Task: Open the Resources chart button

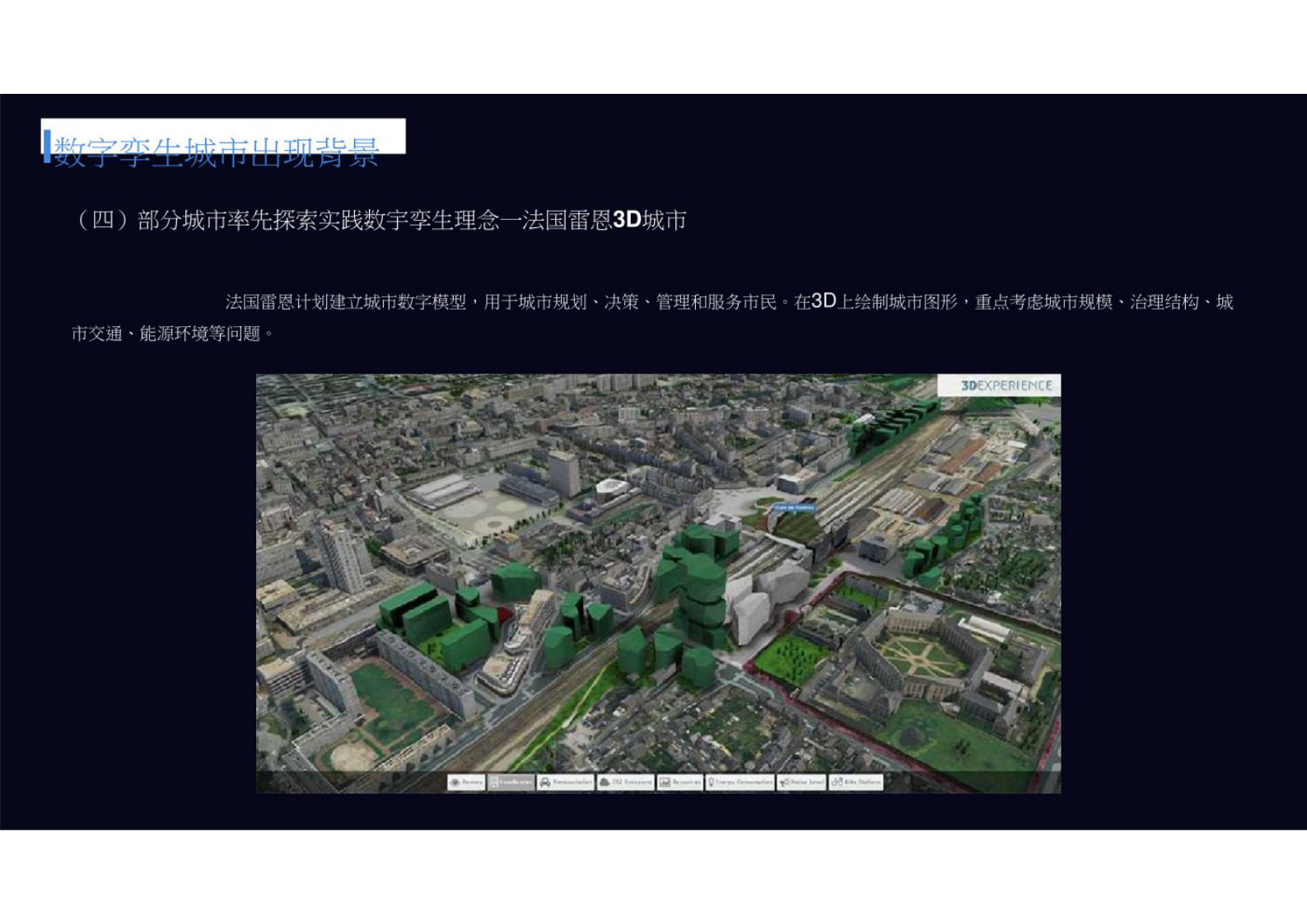Action: 680,782
